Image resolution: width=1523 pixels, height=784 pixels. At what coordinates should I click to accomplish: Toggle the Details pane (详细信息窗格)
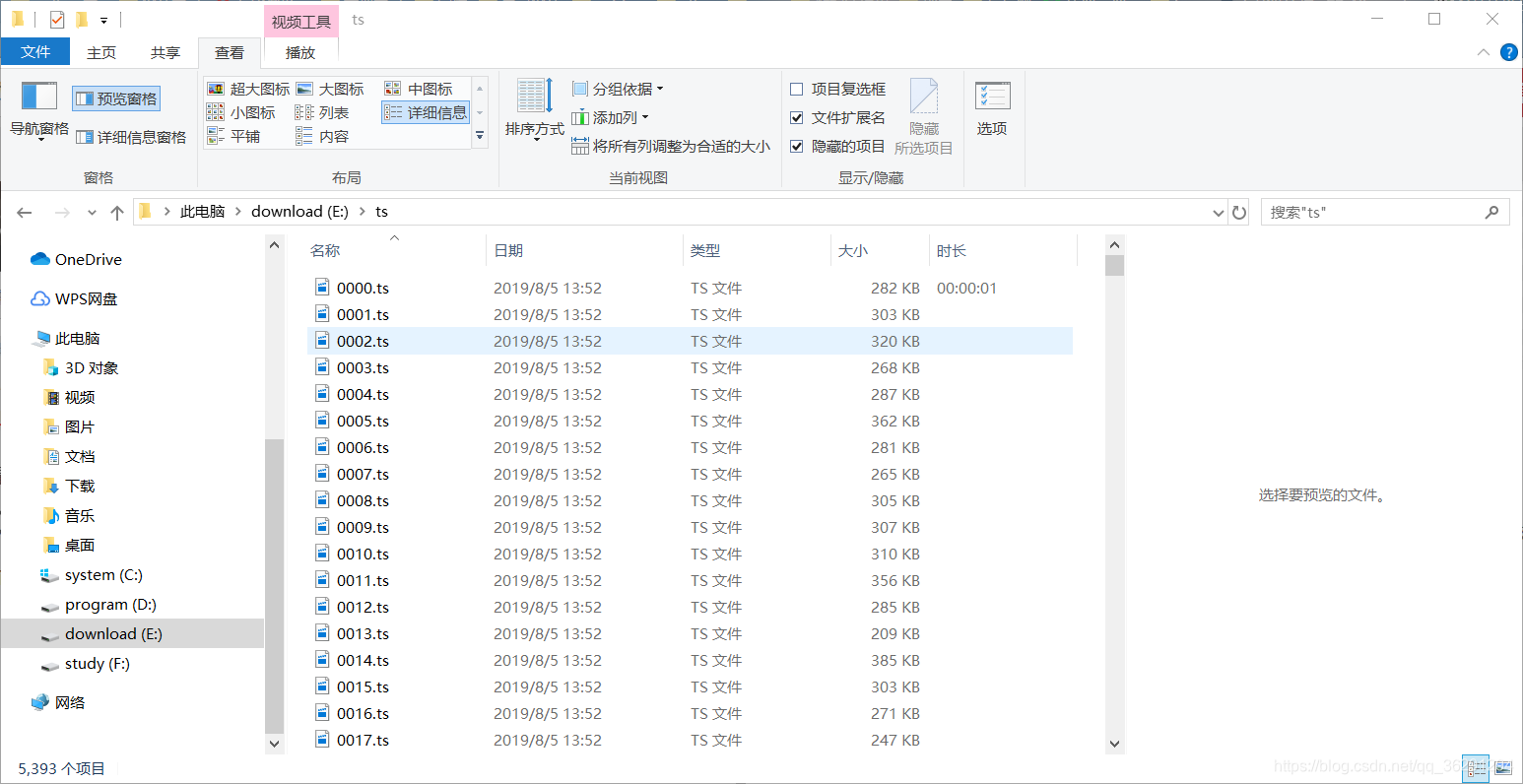pyautogui.click(x=131, y=138)
